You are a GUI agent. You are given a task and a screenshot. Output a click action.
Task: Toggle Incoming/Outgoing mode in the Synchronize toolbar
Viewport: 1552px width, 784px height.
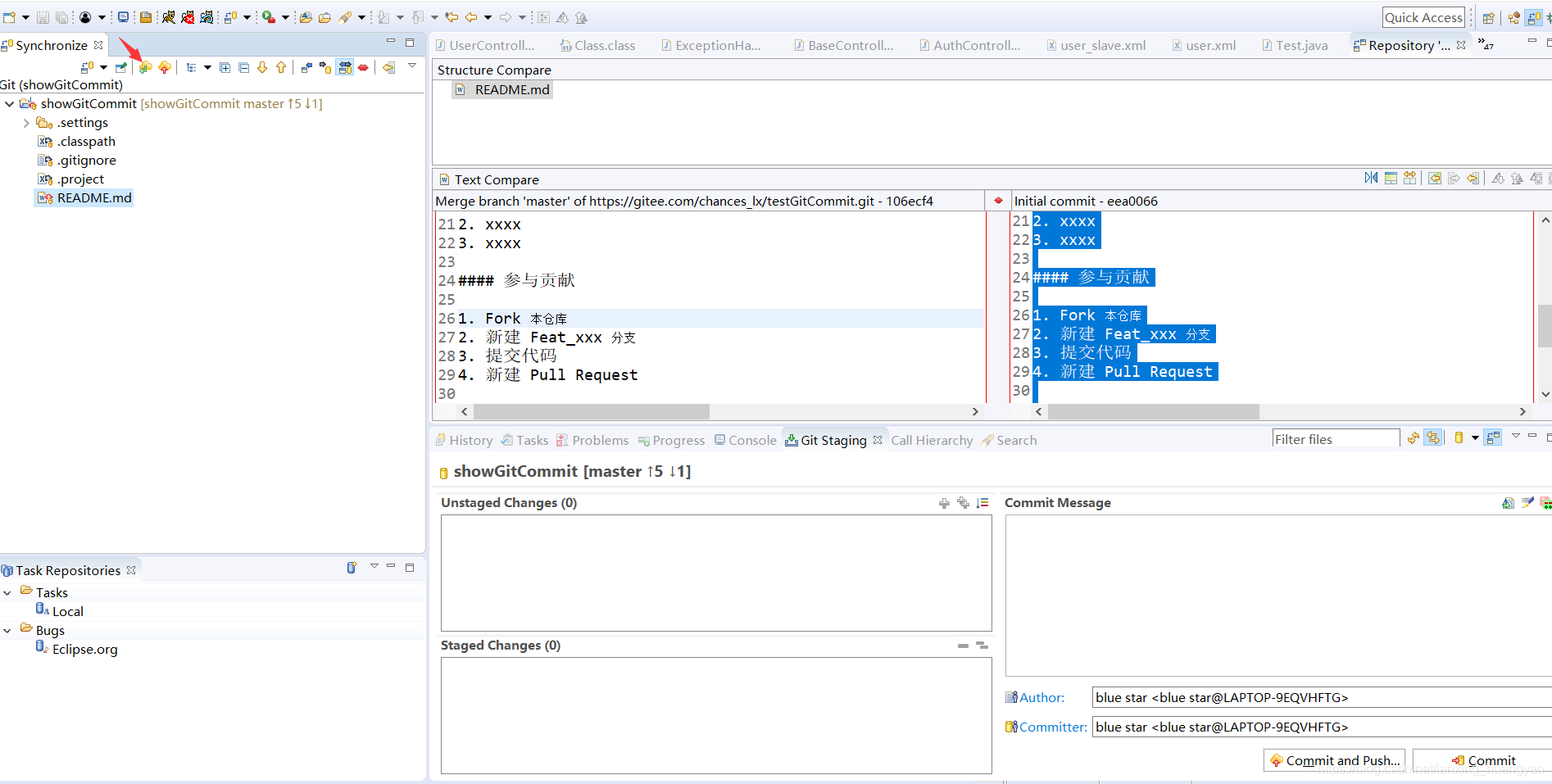click(345, 67)
